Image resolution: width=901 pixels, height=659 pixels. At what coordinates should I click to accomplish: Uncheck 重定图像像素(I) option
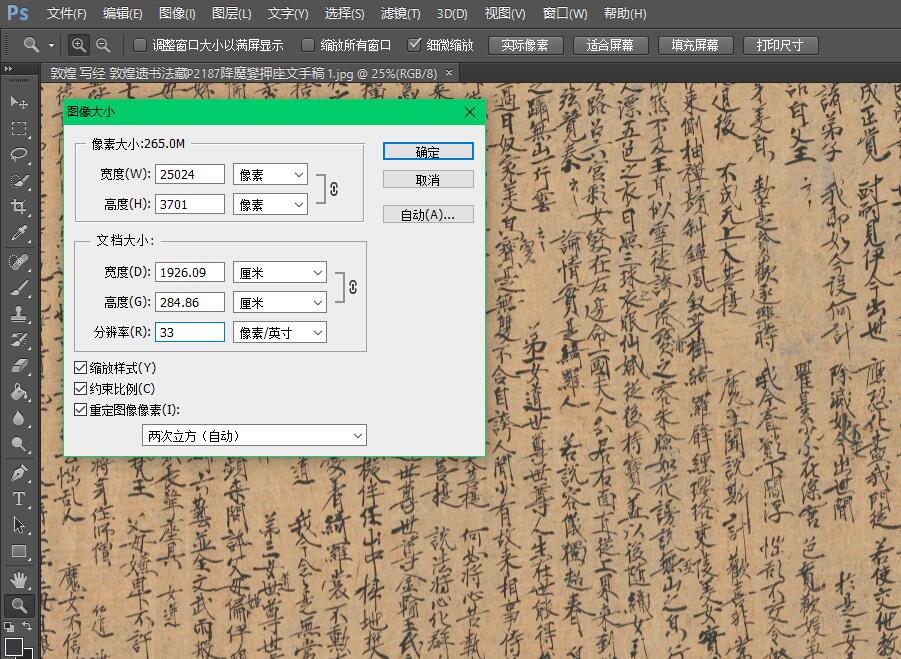[80, 410]
